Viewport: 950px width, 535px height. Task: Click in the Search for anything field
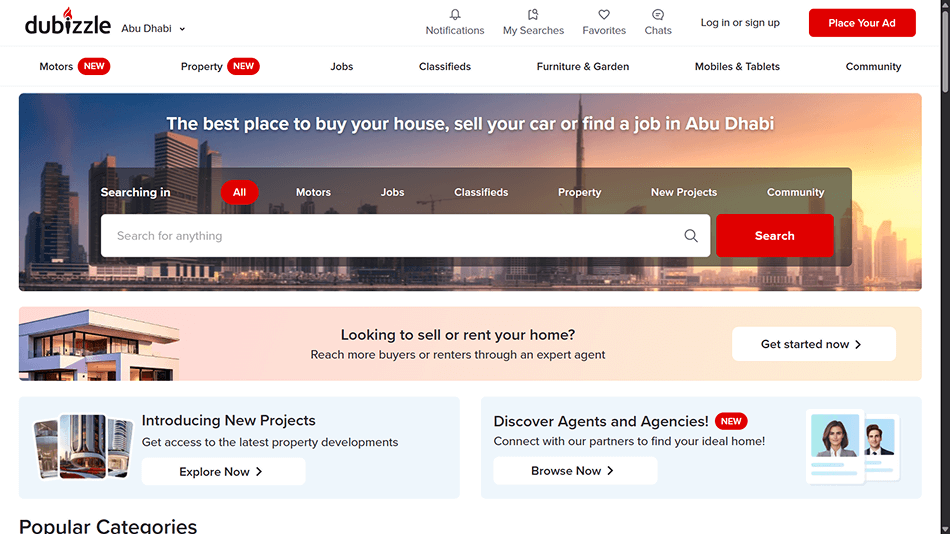click(x=390, y=236)
